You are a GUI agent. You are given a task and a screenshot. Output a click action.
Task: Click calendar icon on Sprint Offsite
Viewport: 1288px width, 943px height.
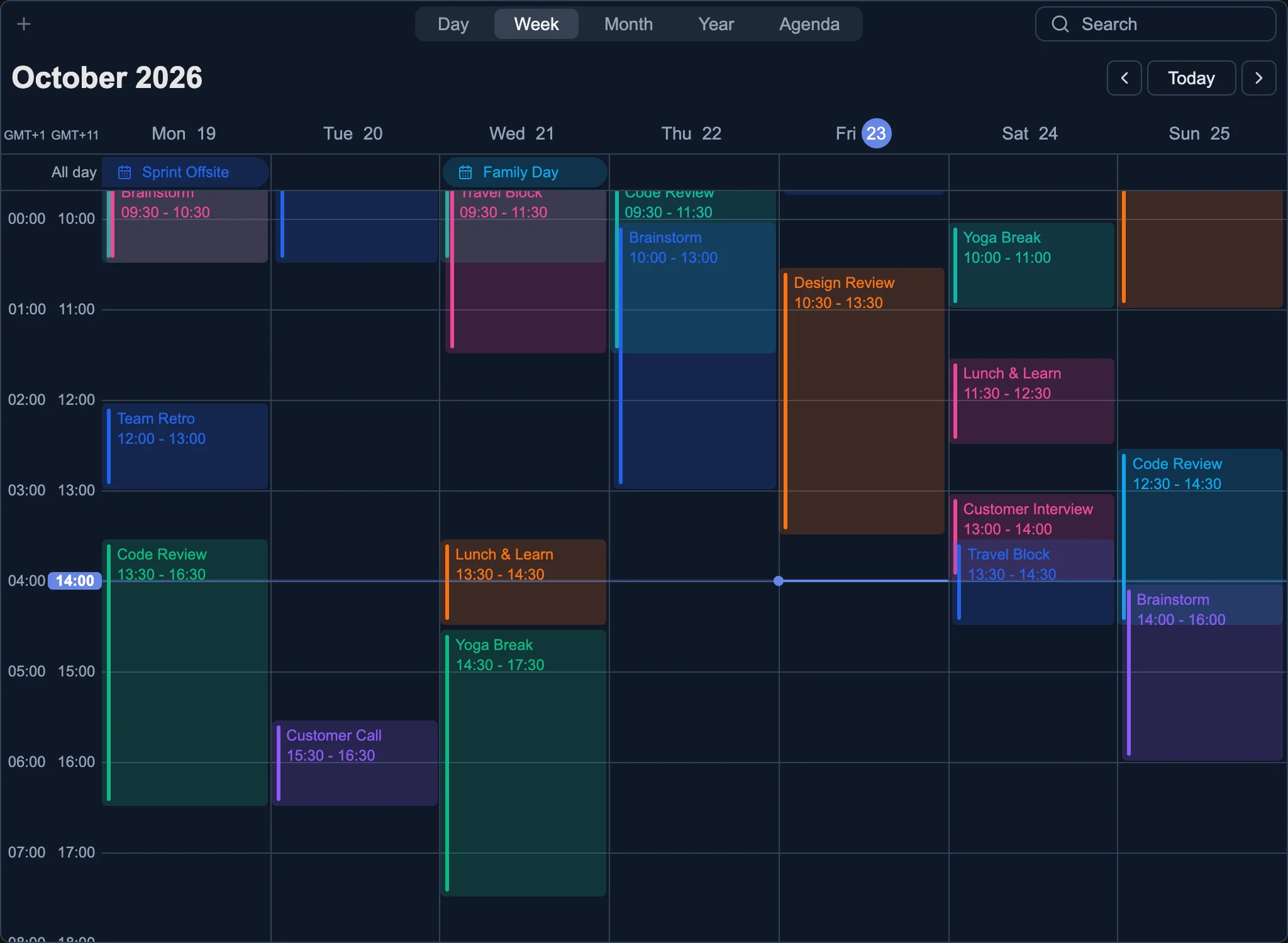pos(125,172)
